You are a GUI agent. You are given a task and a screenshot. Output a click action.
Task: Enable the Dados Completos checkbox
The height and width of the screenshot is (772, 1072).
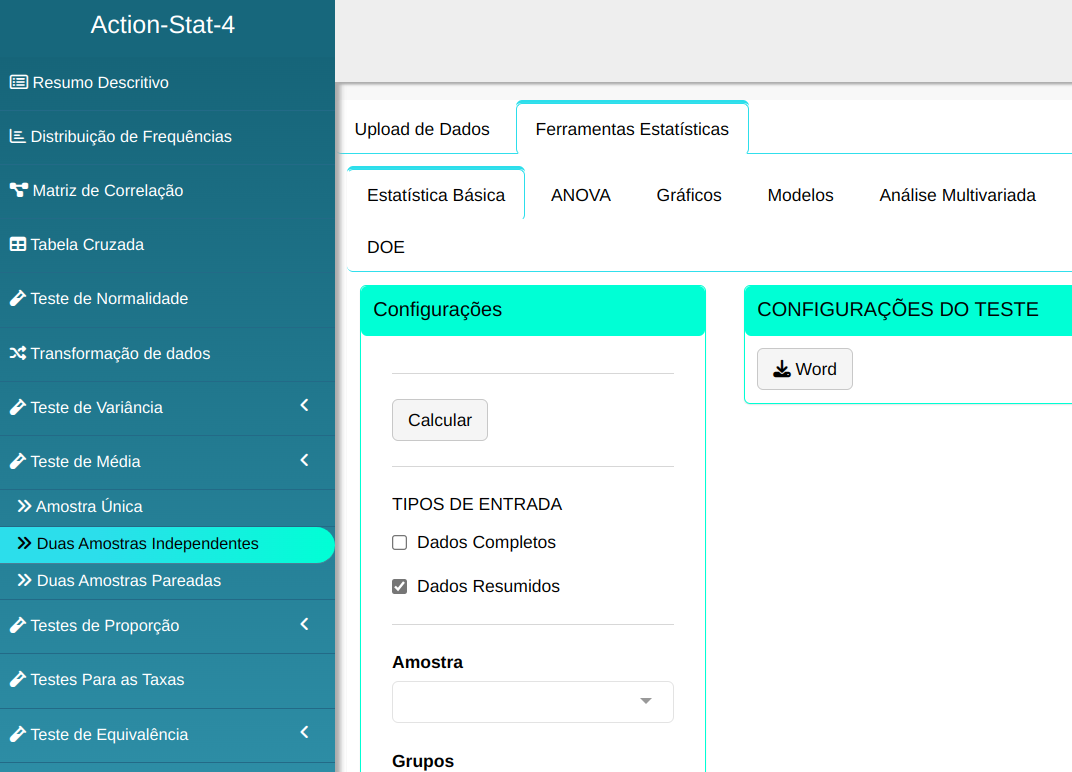click(x=400, y=543)
